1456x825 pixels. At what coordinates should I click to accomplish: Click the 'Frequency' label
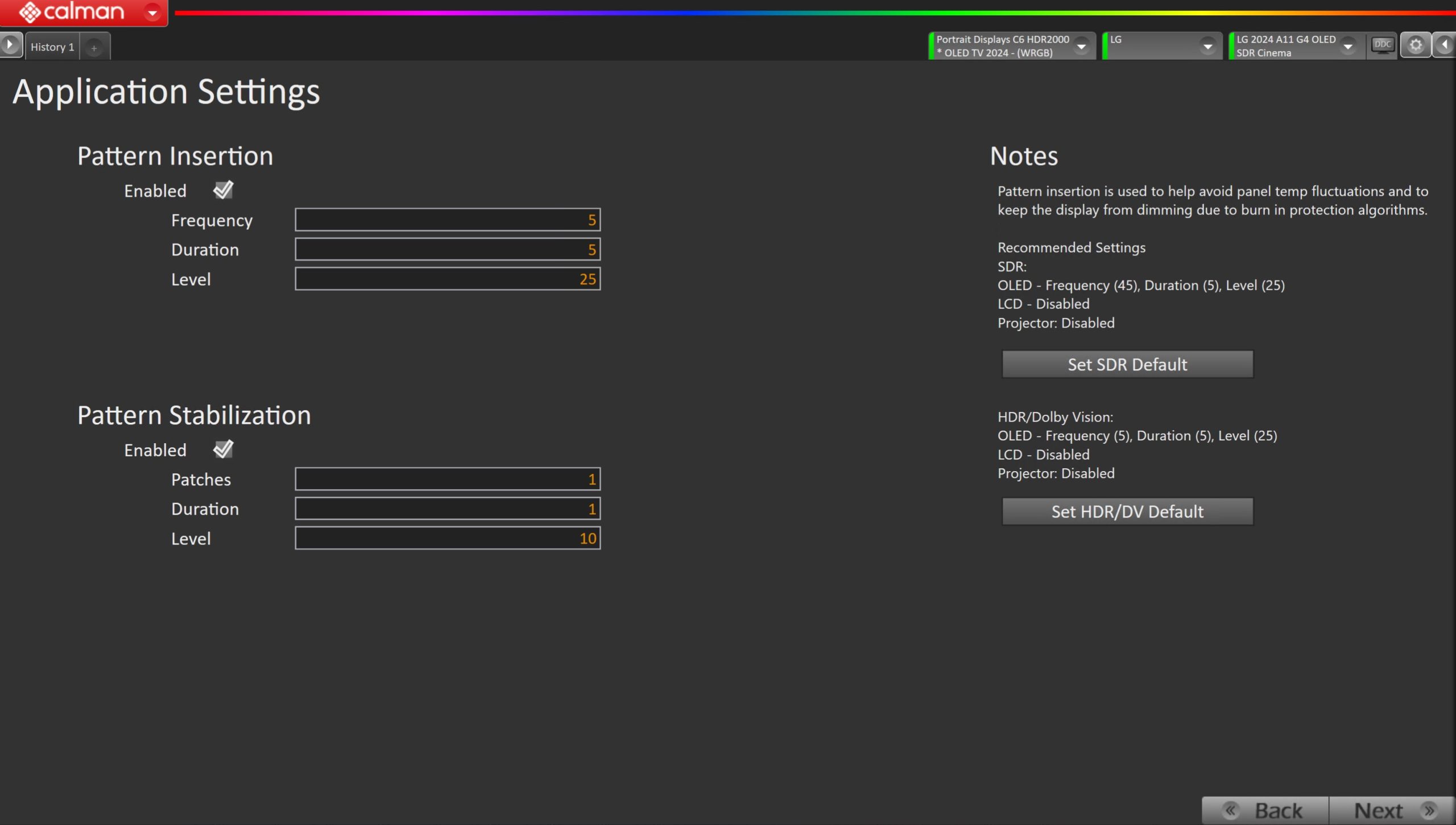point(212,221)
